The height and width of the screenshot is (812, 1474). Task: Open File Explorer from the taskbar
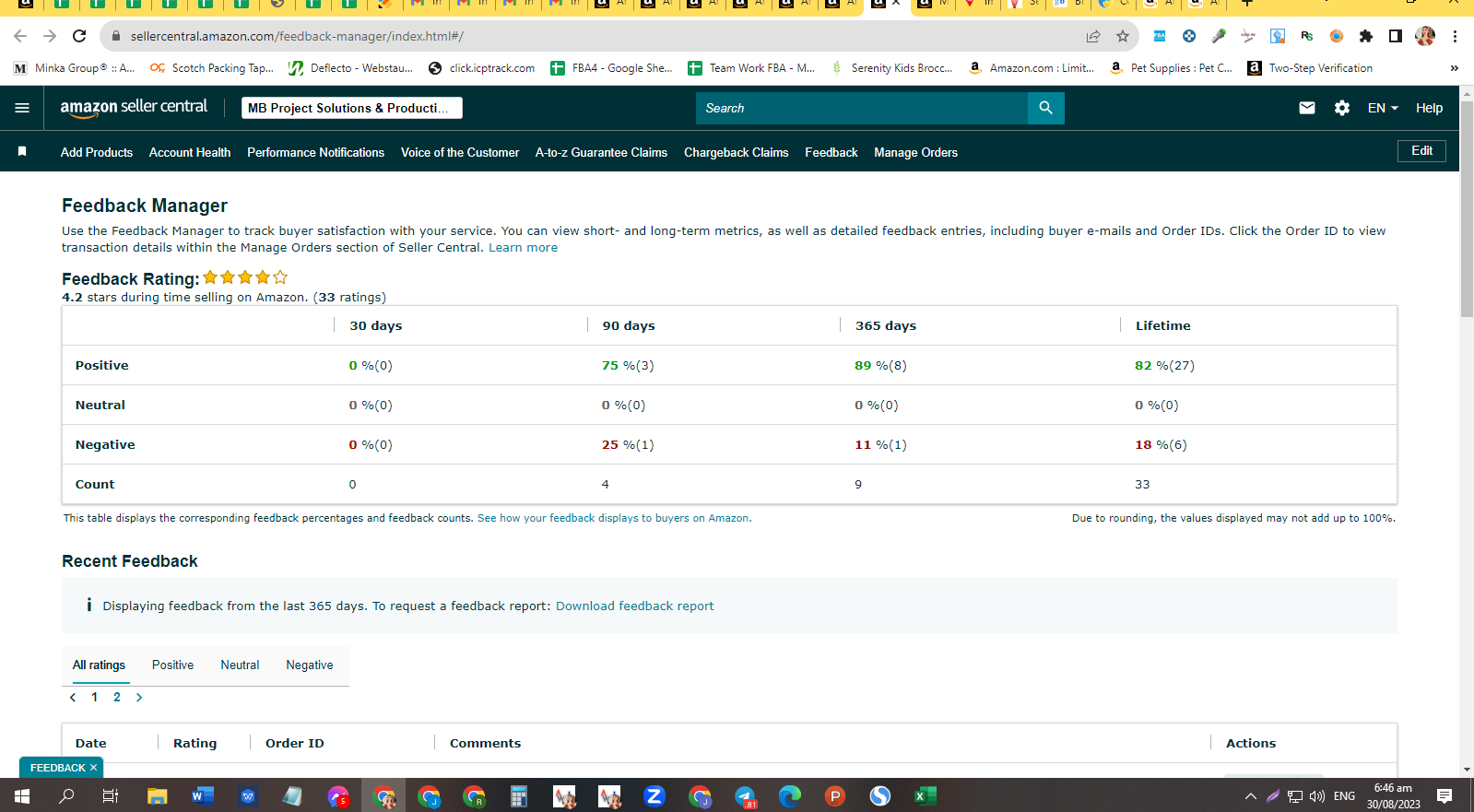pos(157,796)
